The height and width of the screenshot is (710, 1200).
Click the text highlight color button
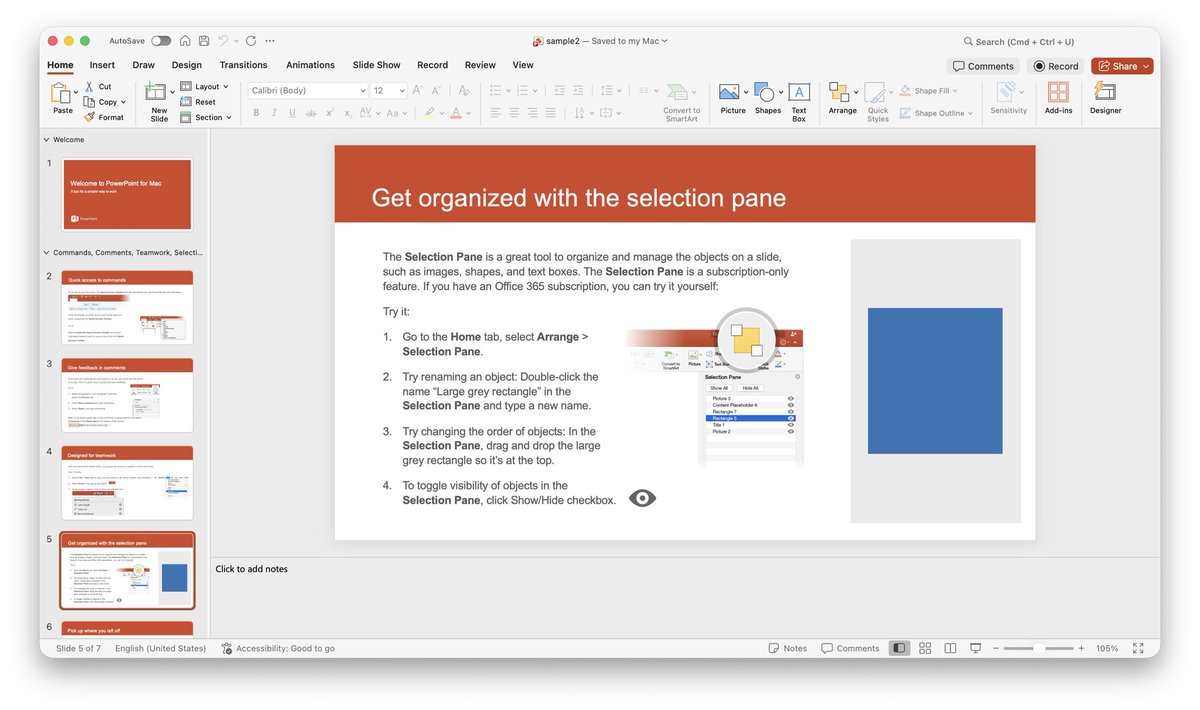430,113
